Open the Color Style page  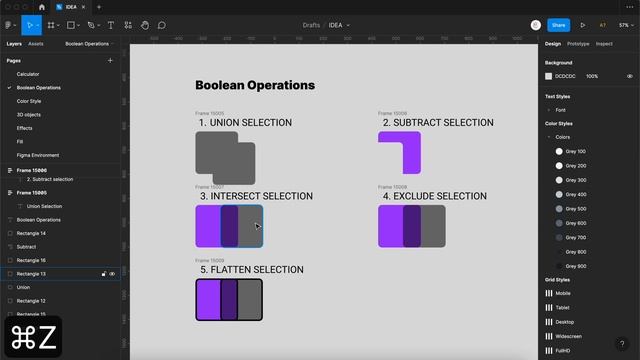coord(29,101)
